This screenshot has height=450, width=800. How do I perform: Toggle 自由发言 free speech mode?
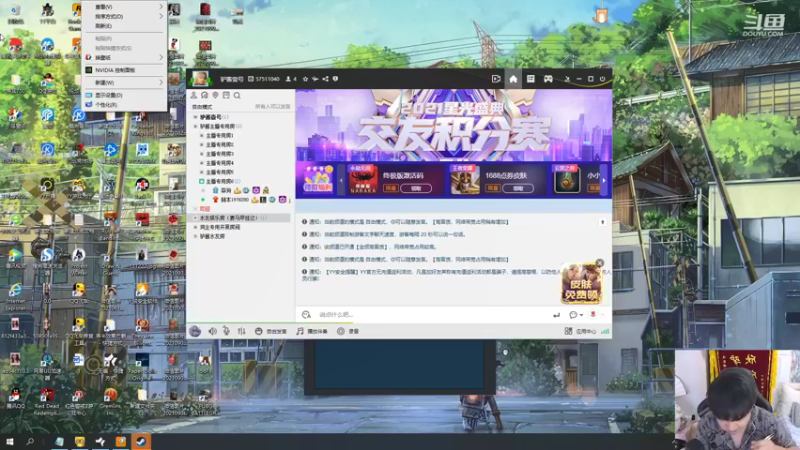pos(271,331)
